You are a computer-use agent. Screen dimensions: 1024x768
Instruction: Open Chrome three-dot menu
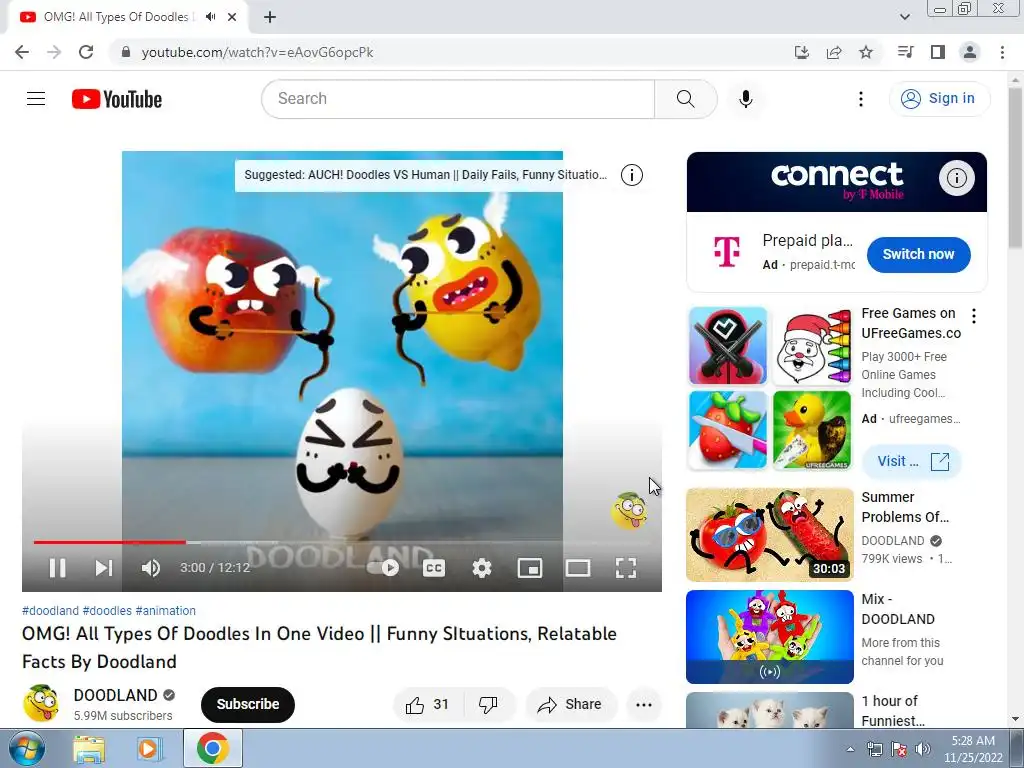click(x=1002, y=52)
